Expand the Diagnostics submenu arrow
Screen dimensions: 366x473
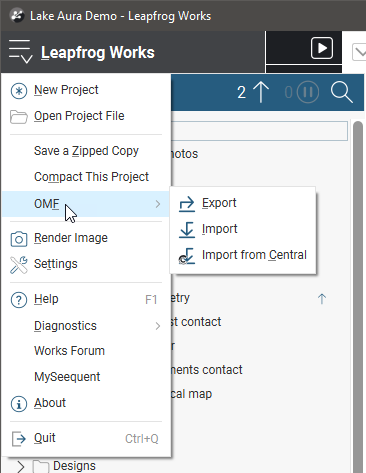[158, 326]
